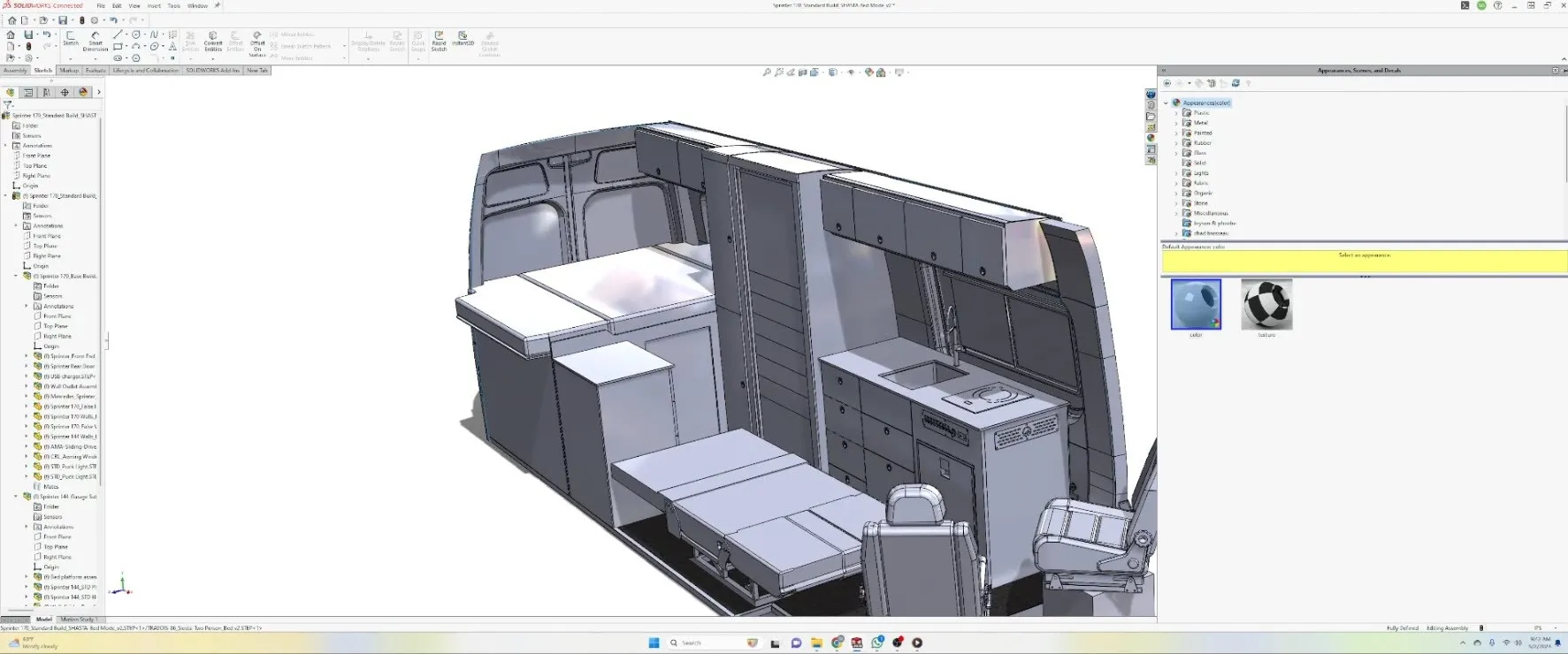Select the Top Plane tree item
1568x654 pixels.
click(34, 165)
